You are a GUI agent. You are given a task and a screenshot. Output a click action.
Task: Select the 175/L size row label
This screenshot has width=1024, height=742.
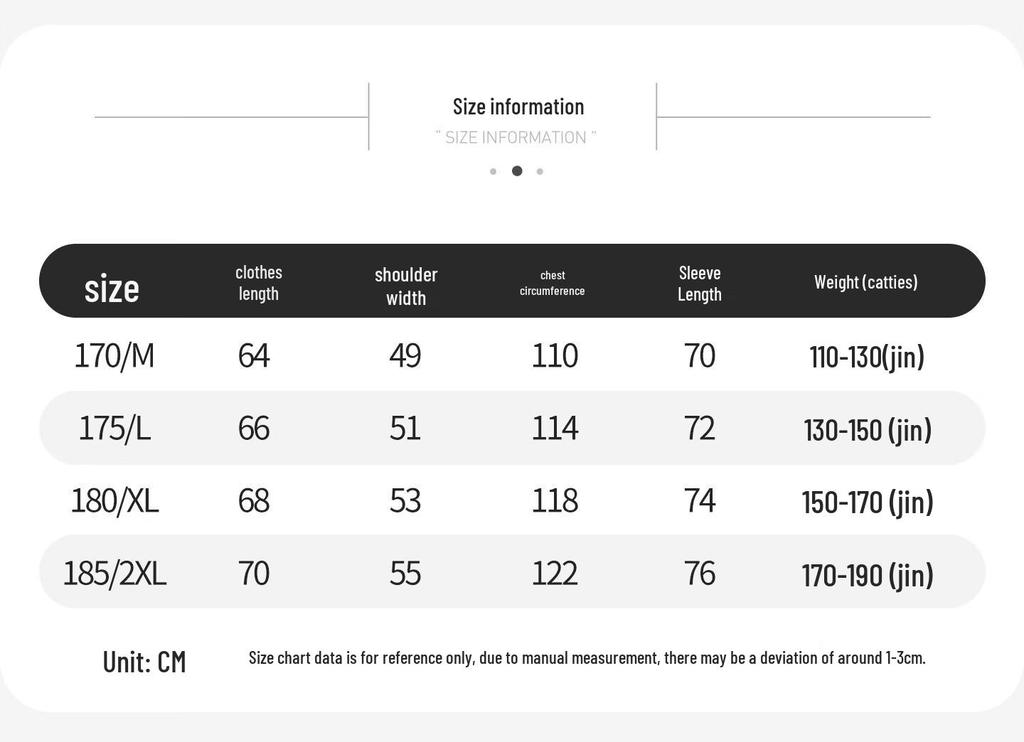click(x=115, y=428)
